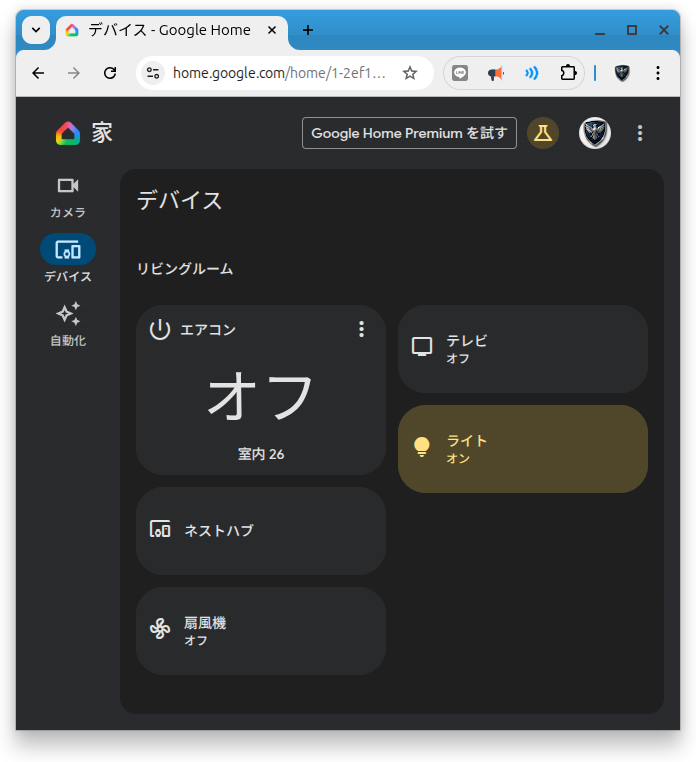Viewport: 696px width, 762px height.
Task: Go back in browser history
Action: [38, 73]
